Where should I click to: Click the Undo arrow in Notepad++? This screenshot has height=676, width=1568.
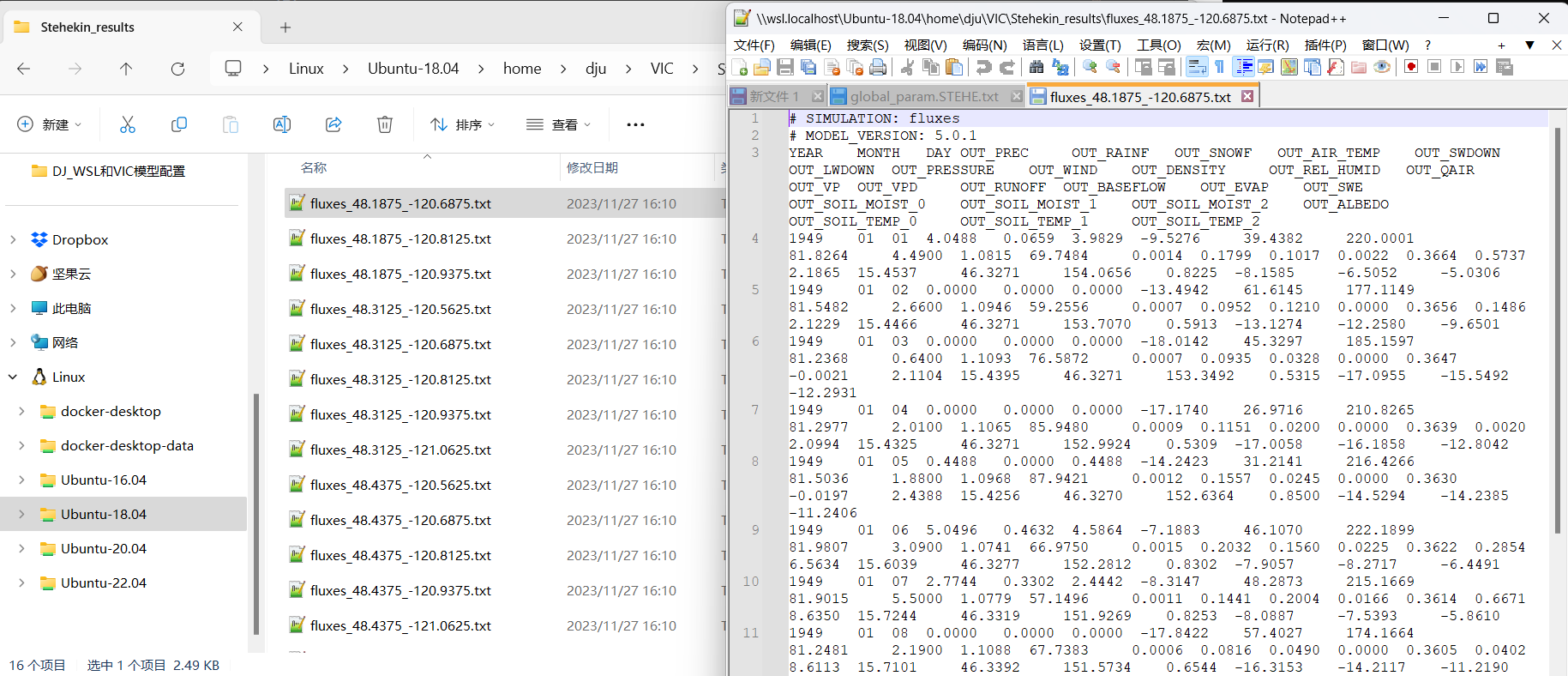[983, 67]
